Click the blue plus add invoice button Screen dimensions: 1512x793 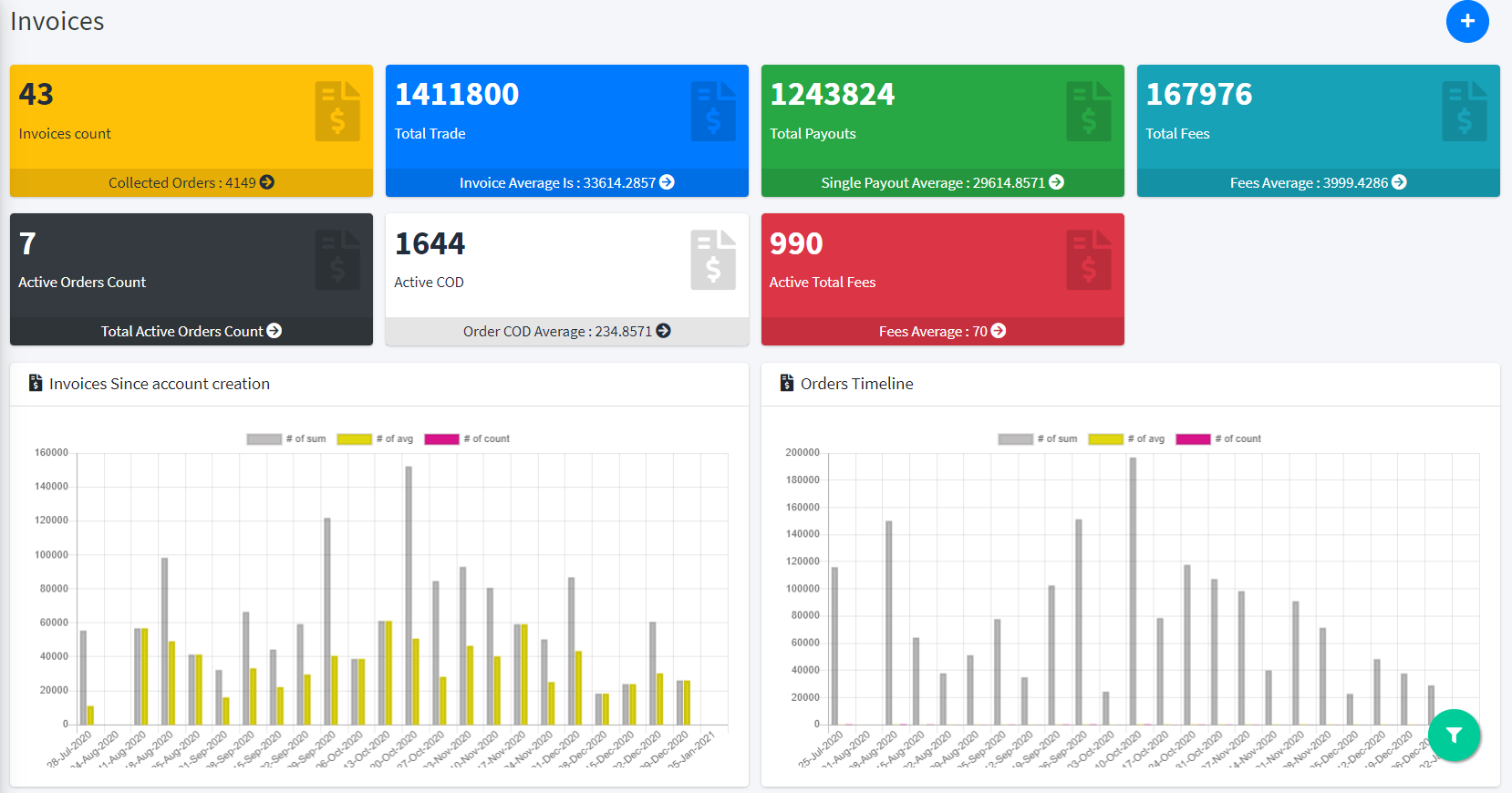click(1467, 21)
